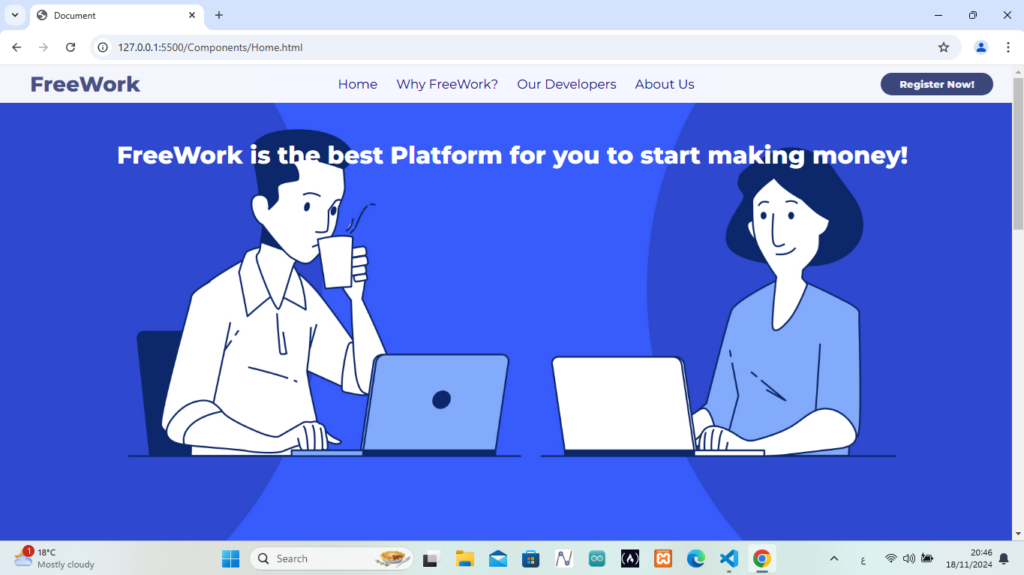Expand the tab search dropdown arrow

tap(14, 15)
